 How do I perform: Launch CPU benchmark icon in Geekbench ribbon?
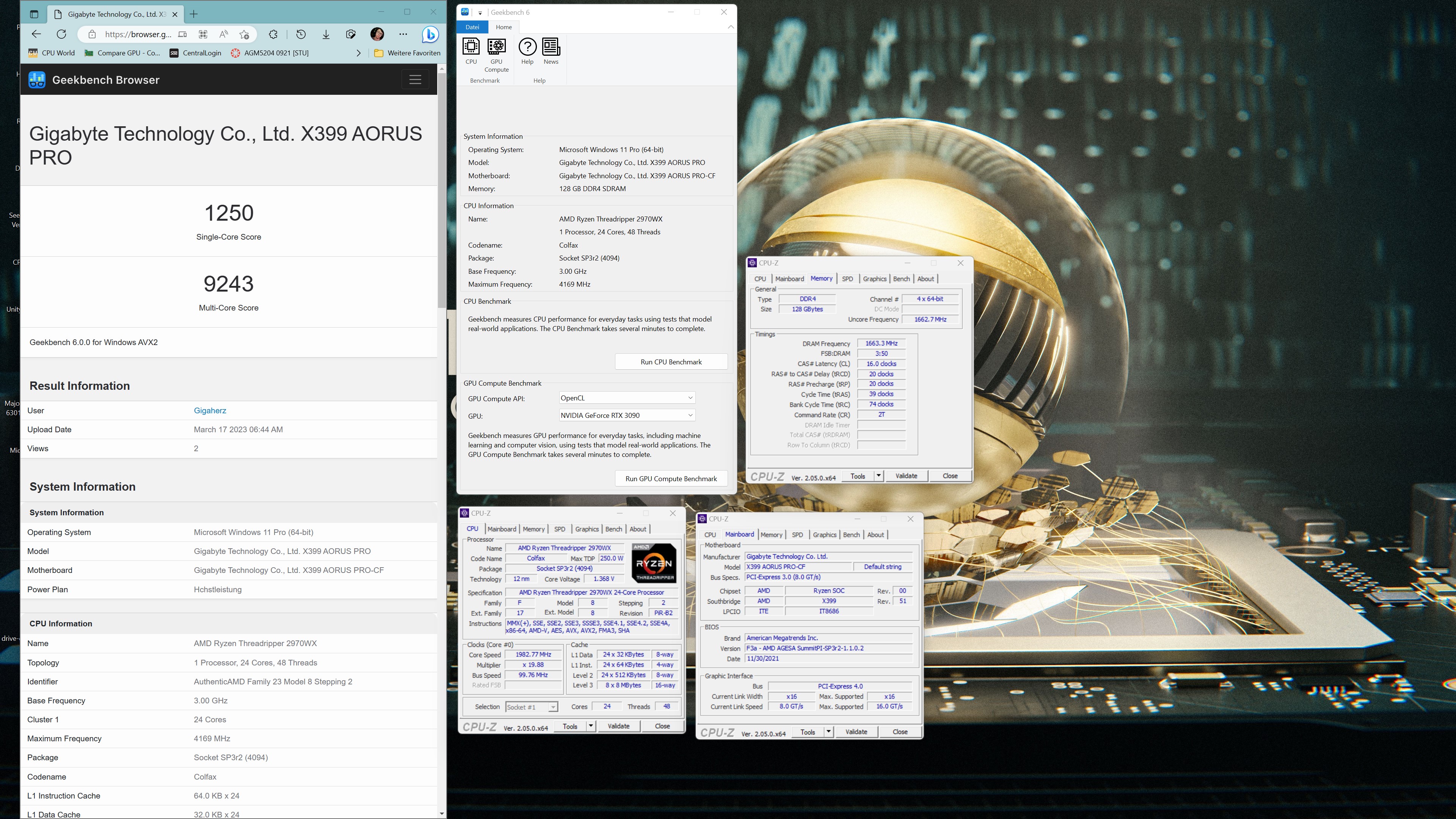(x=471, y=51)
